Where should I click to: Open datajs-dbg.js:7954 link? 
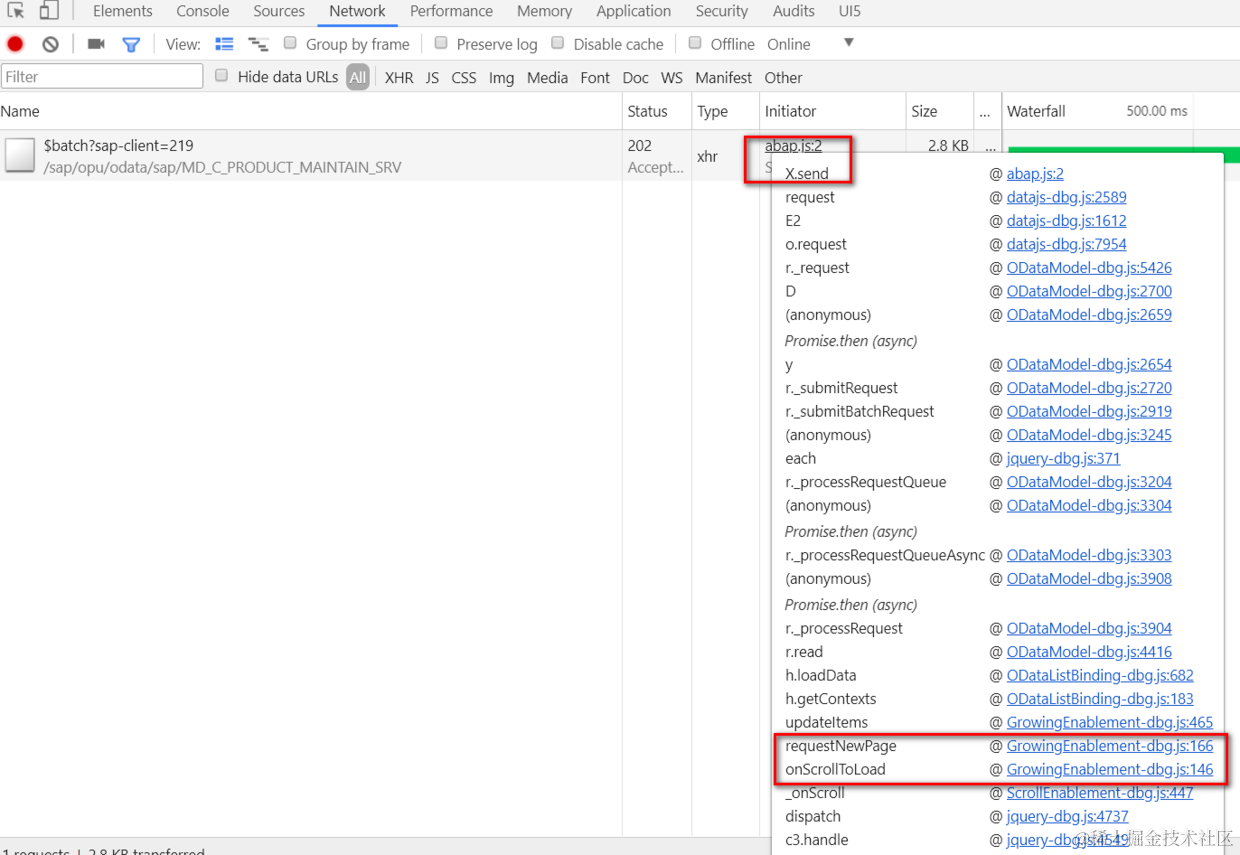coord(1066,244)
